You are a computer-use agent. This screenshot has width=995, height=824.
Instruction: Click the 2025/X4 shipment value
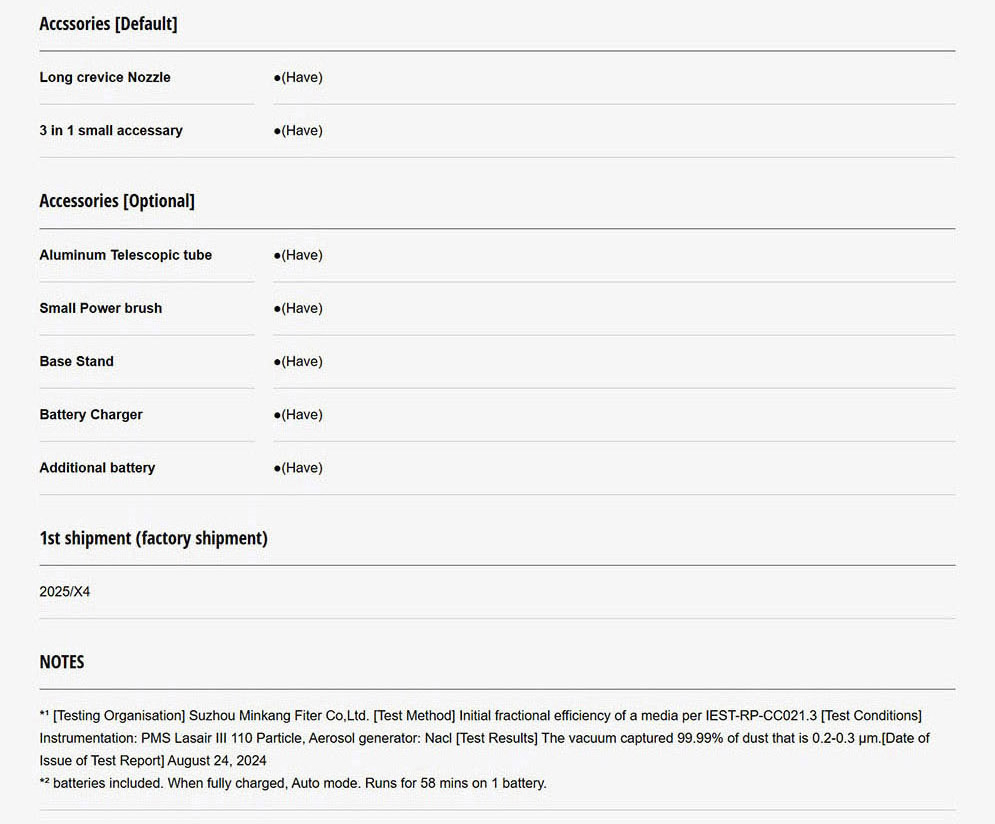pos(65,591)
